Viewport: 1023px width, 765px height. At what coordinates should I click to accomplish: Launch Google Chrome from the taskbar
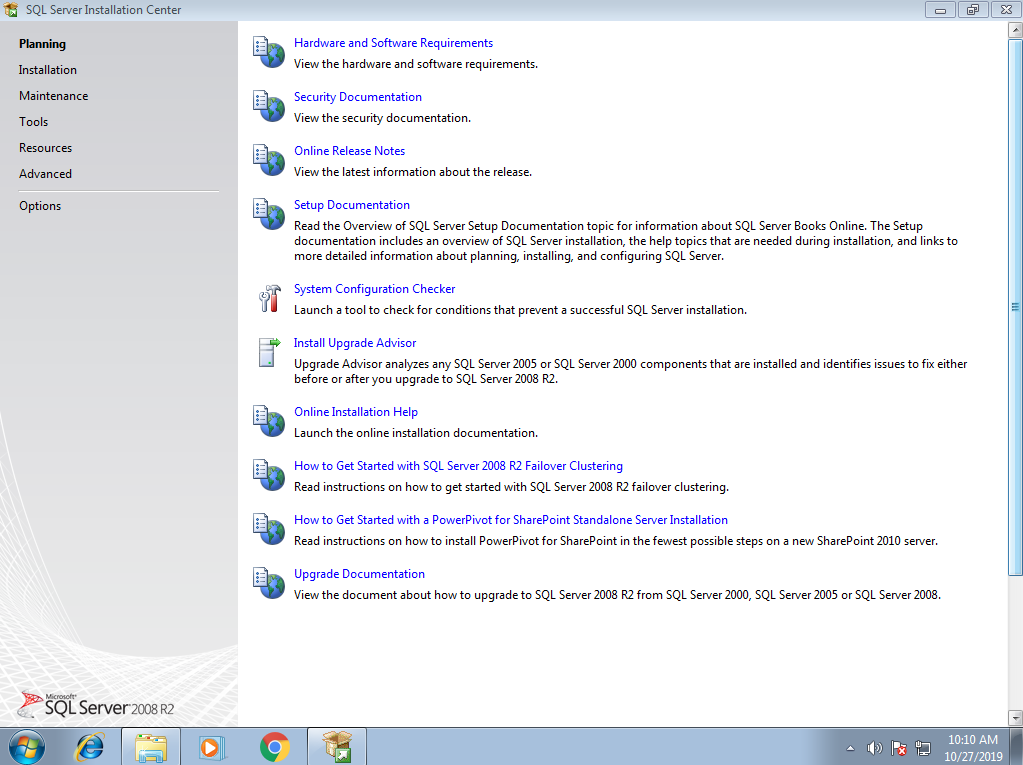[x=275, y=747]
